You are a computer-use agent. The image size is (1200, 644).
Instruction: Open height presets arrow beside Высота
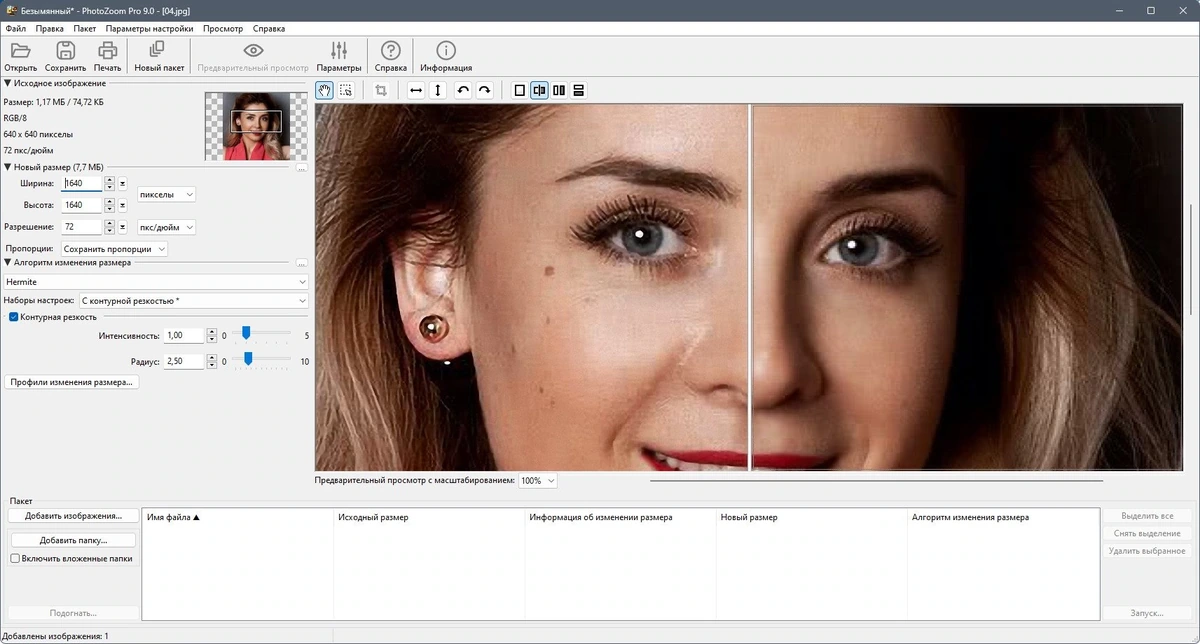pos(123,205)
